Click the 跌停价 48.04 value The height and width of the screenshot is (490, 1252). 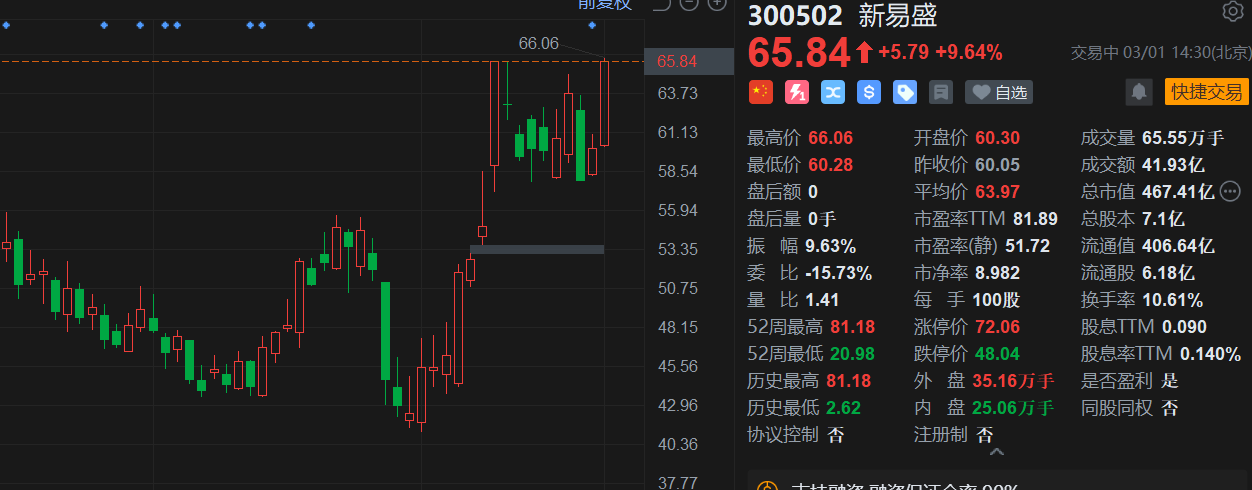coord(997,353)
